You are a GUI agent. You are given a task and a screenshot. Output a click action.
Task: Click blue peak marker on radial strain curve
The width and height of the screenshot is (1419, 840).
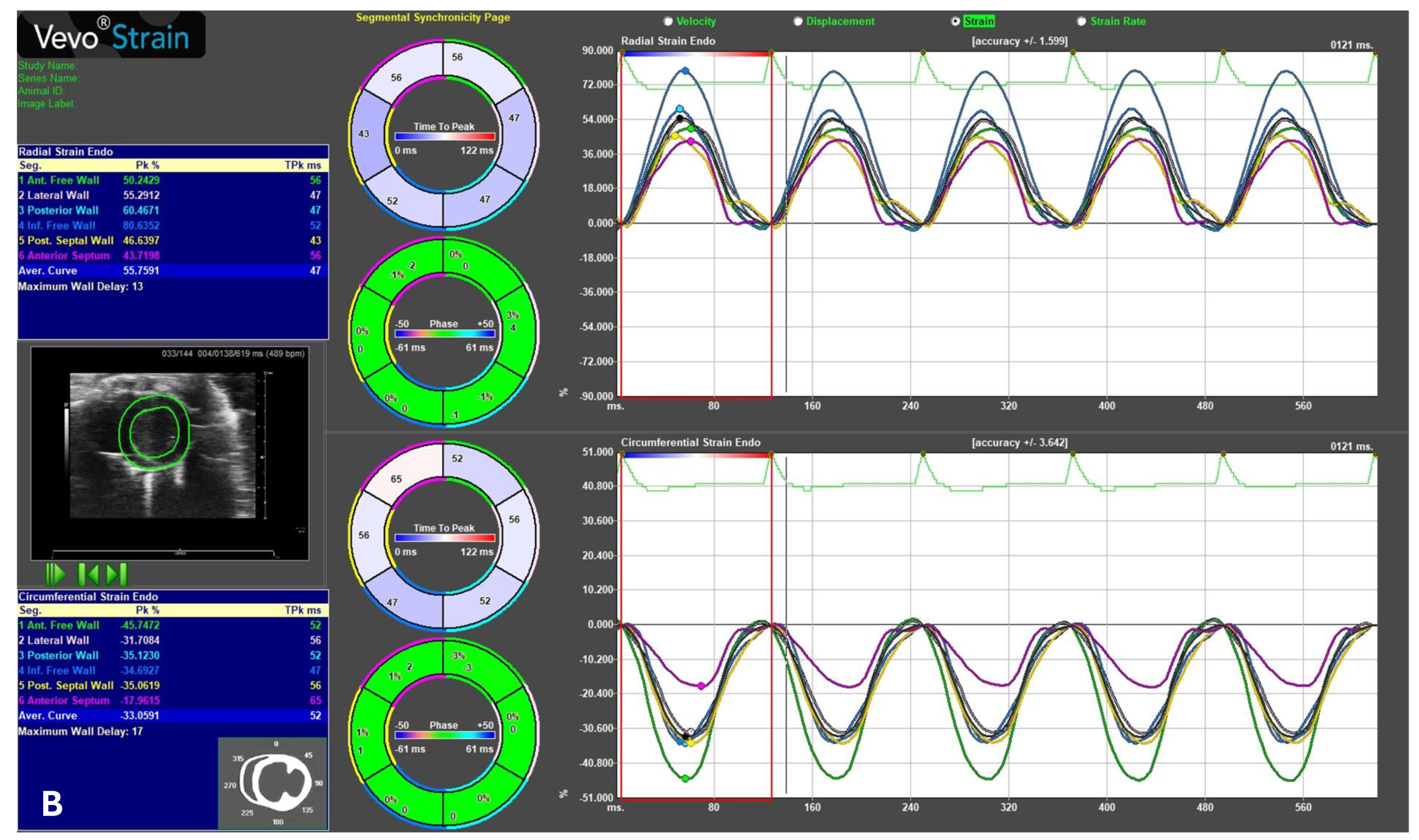click(685, 71)
